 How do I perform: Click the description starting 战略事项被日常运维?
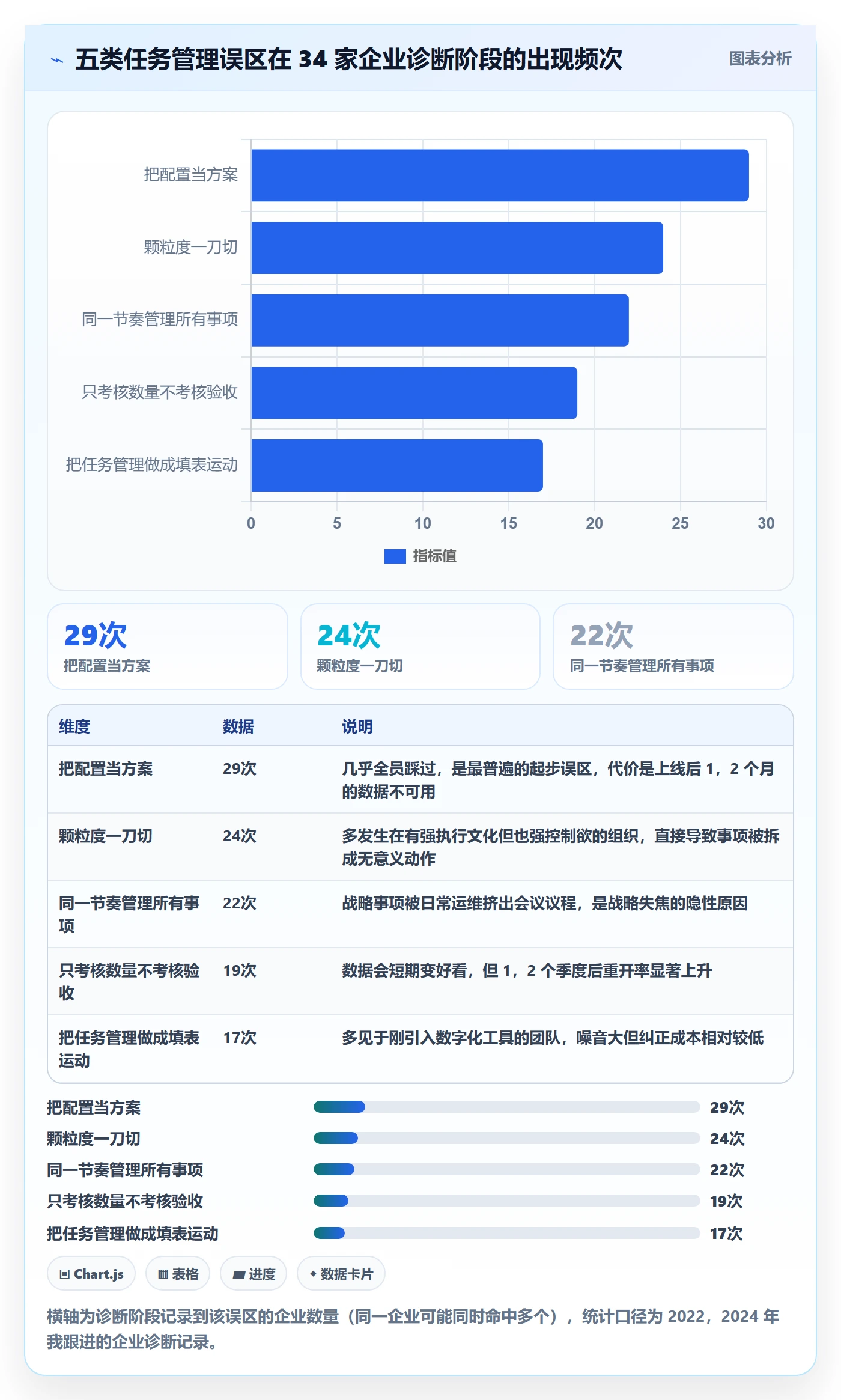[x=545, y=903]
